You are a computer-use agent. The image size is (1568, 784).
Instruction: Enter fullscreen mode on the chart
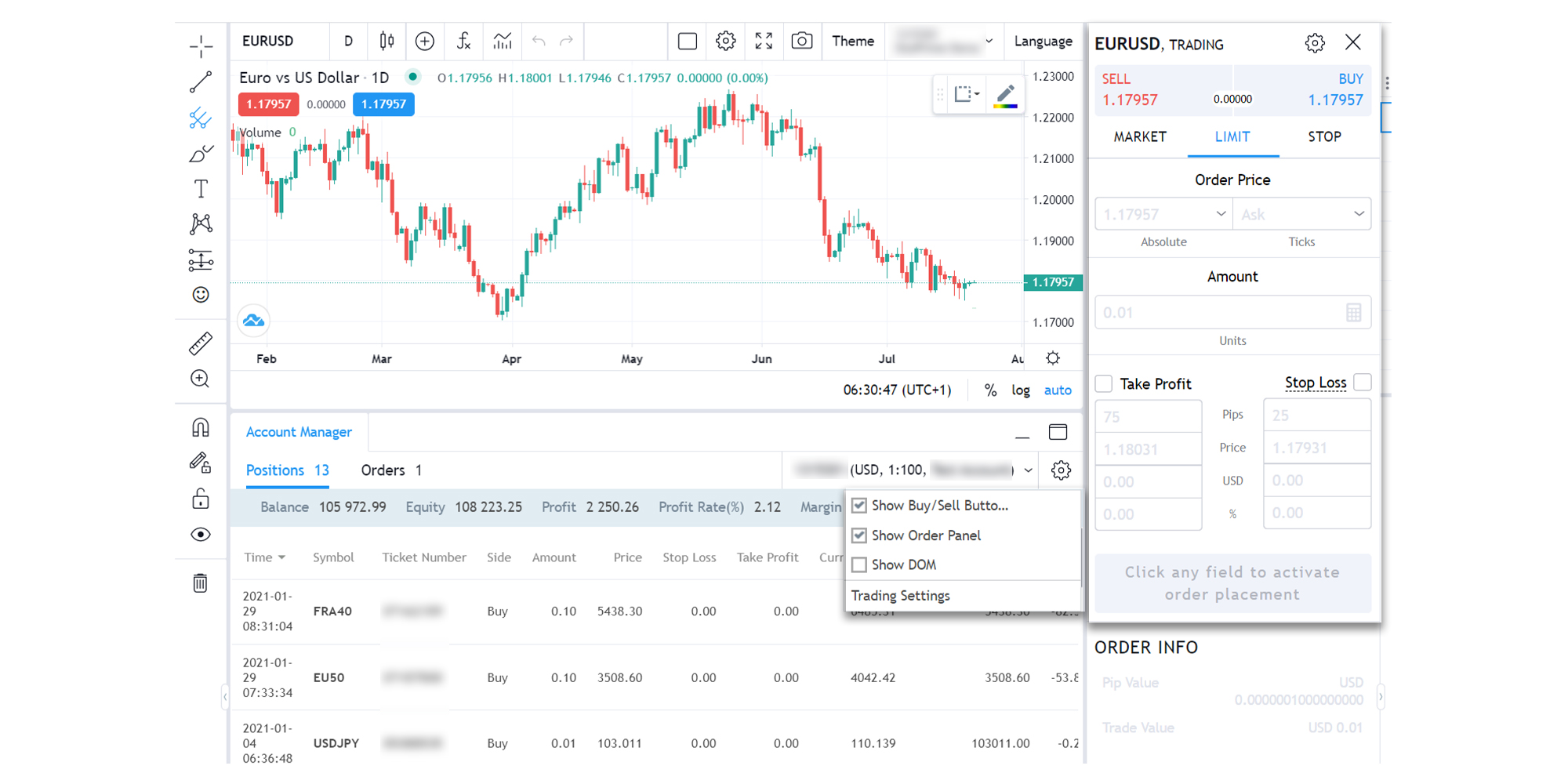point(764,41)
